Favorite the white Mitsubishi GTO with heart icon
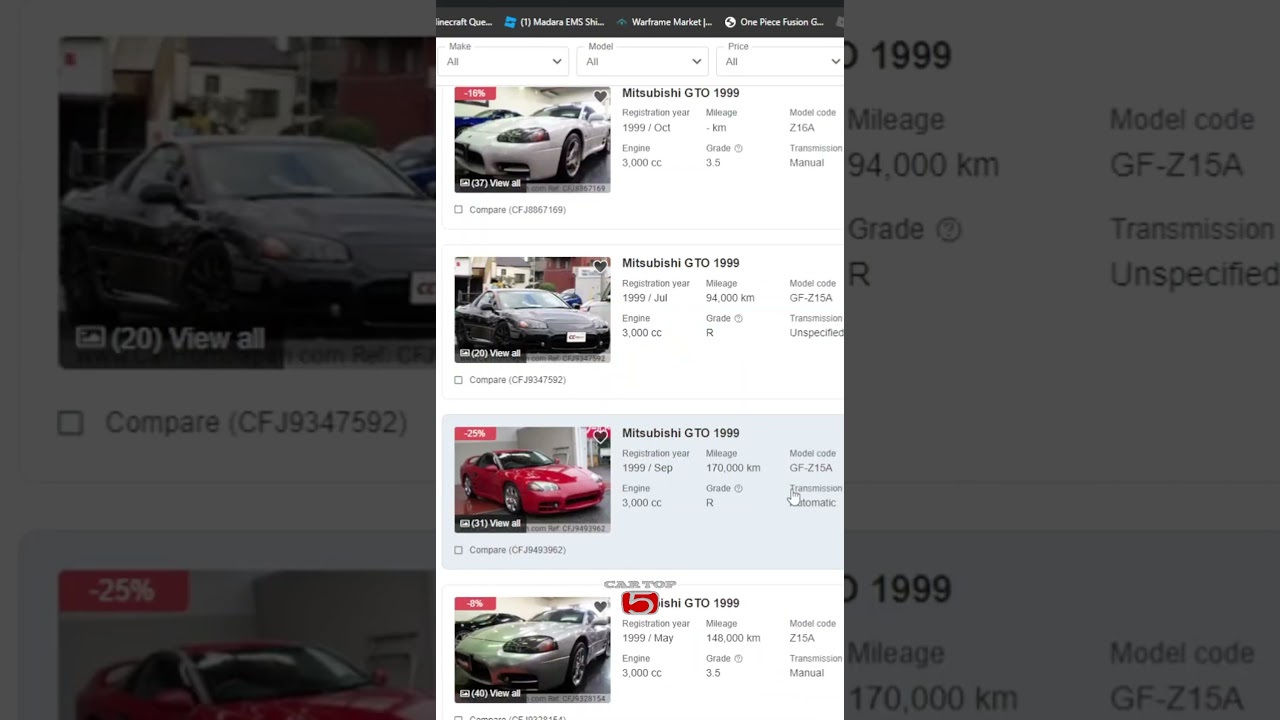Viewport: 1280px width, 720px height. tap(600, 97)
